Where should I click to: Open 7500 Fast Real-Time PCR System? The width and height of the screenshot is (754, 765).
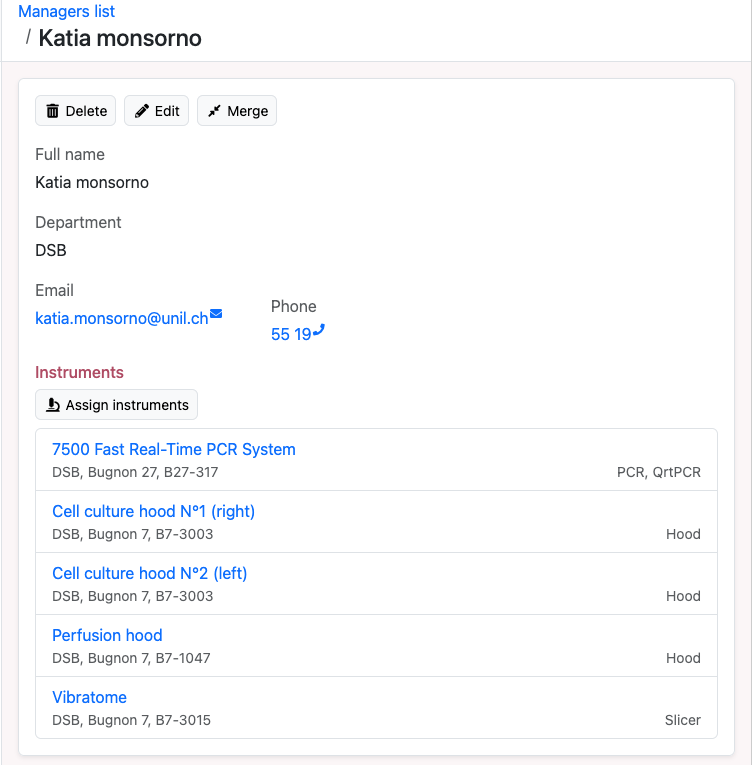(x=174, y=449)
